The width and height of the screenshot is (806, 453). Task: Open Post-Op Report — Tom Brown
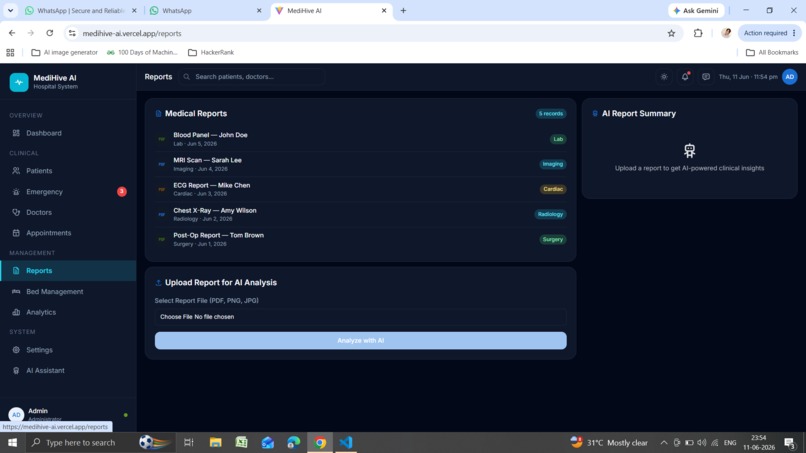tap(361, 239)
